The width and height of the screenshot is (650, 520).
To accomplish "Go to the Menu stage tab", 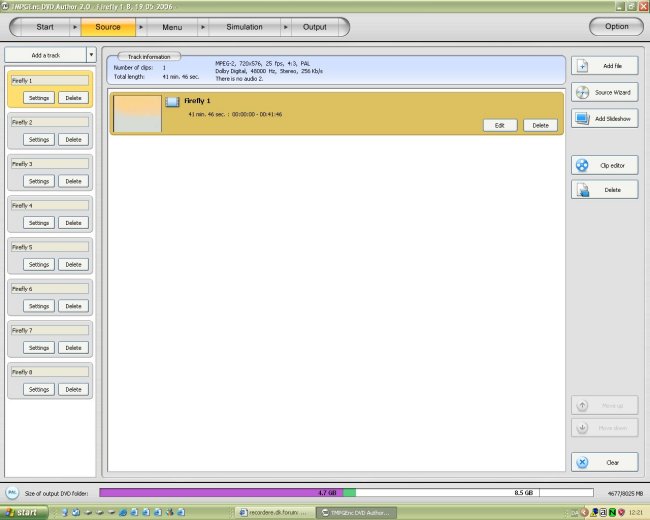I will [172, 27].
